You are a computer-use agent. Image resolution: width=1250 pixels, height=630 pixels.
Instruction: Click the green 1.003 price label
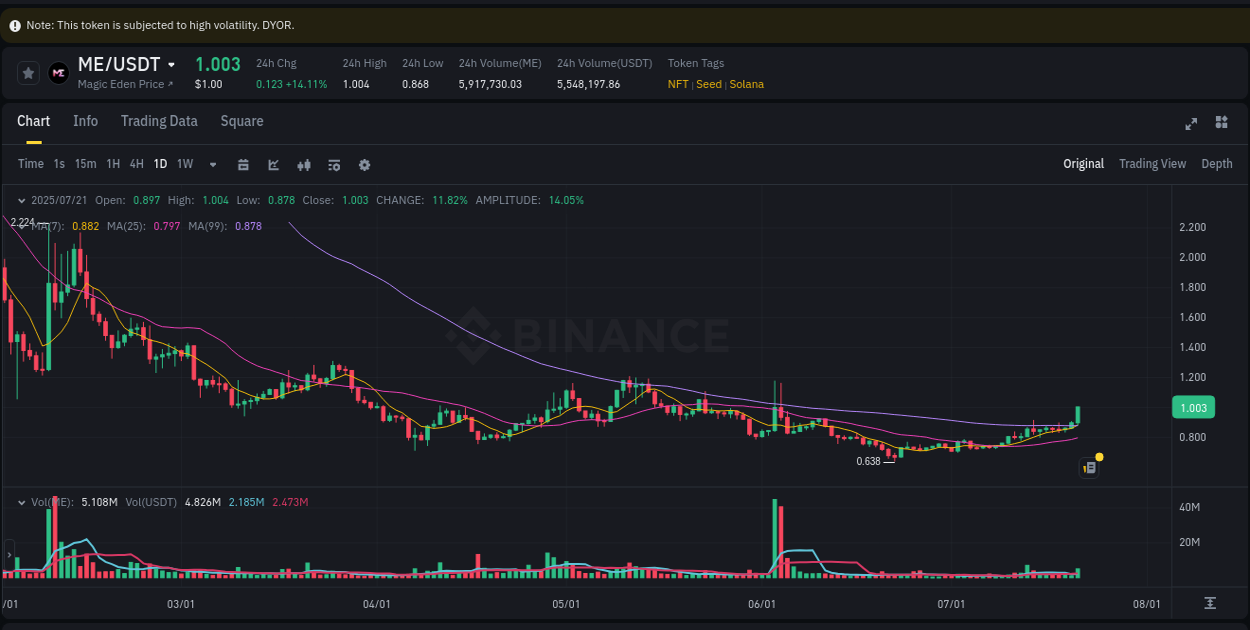1193,407
